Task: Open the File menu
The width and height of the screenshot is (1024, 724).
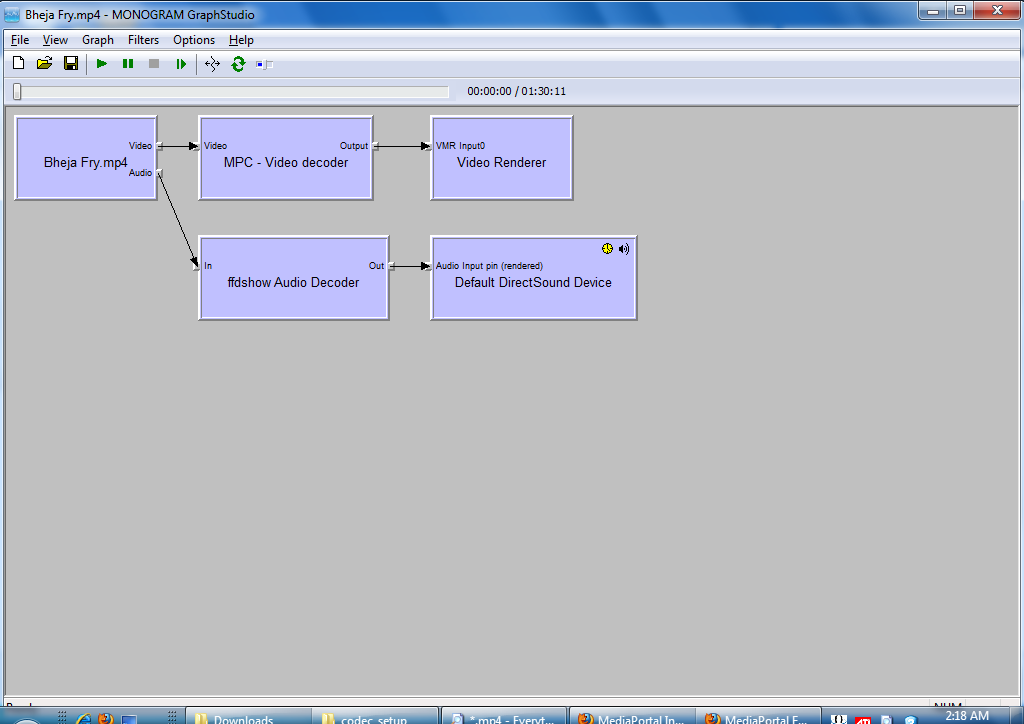Action: pyautogui.click(x=20, y=40)
